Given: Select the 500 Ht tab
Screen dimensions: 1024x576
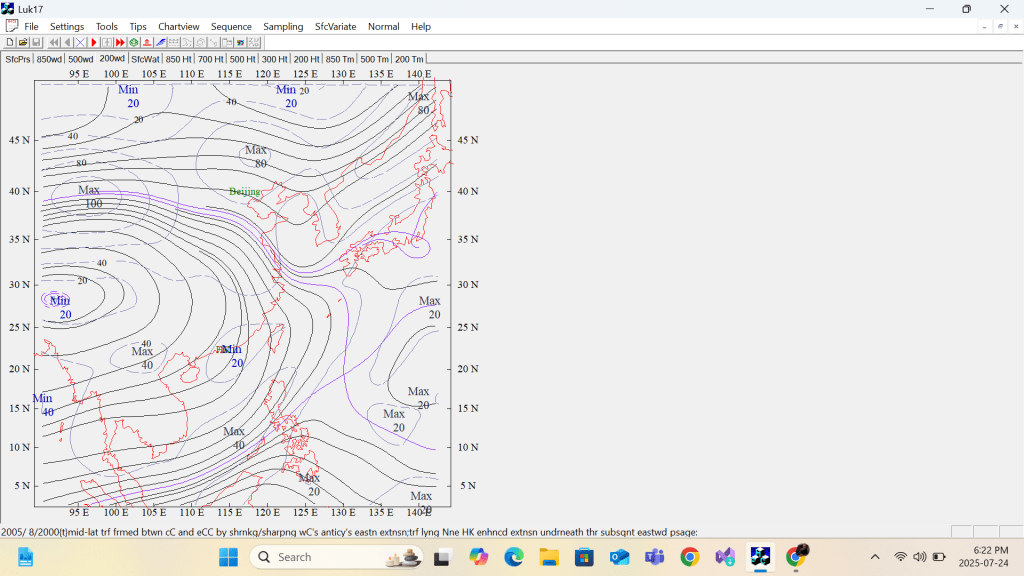Looking at the screenshot, I should tap(242, 59).
